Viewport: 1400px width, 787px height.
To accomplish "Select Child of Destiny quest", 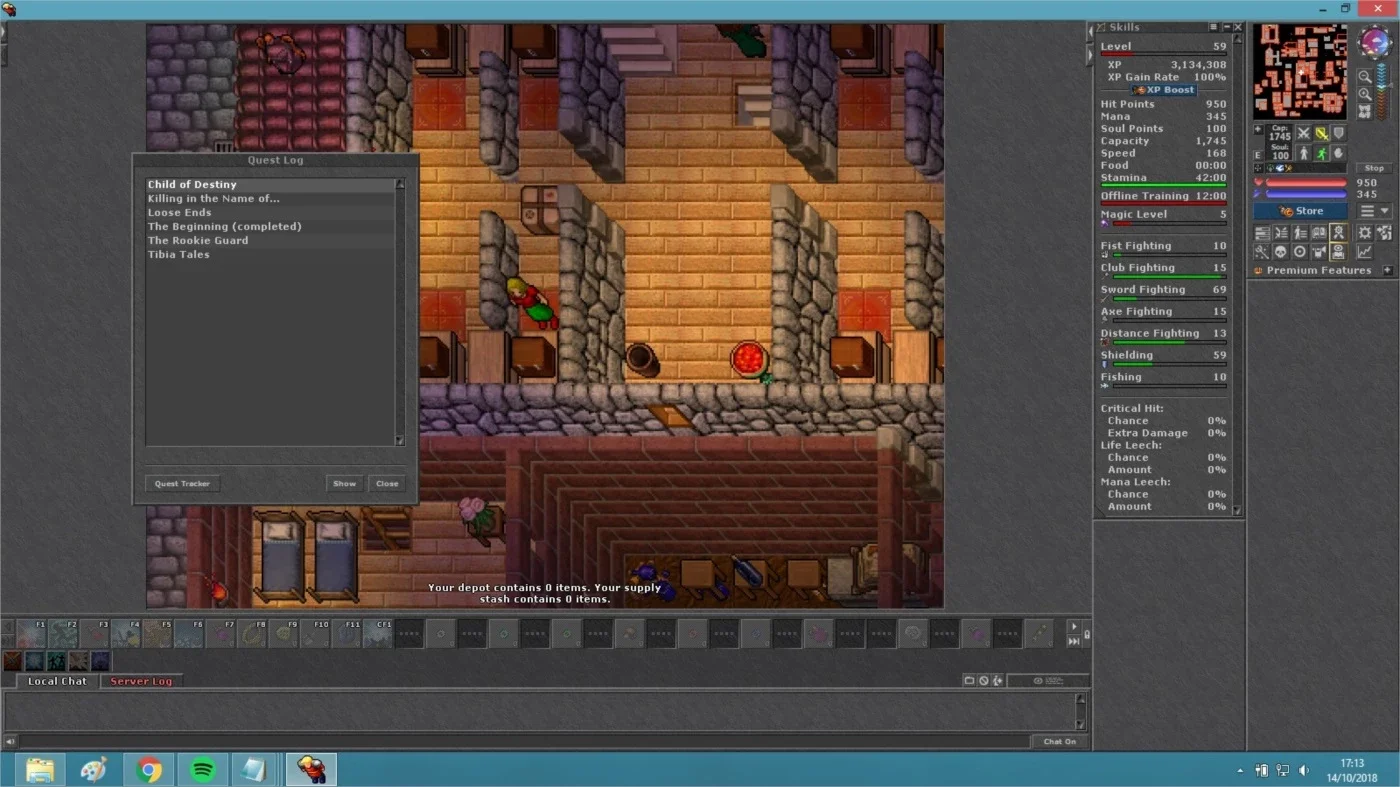I will click(x=270, y=184).
